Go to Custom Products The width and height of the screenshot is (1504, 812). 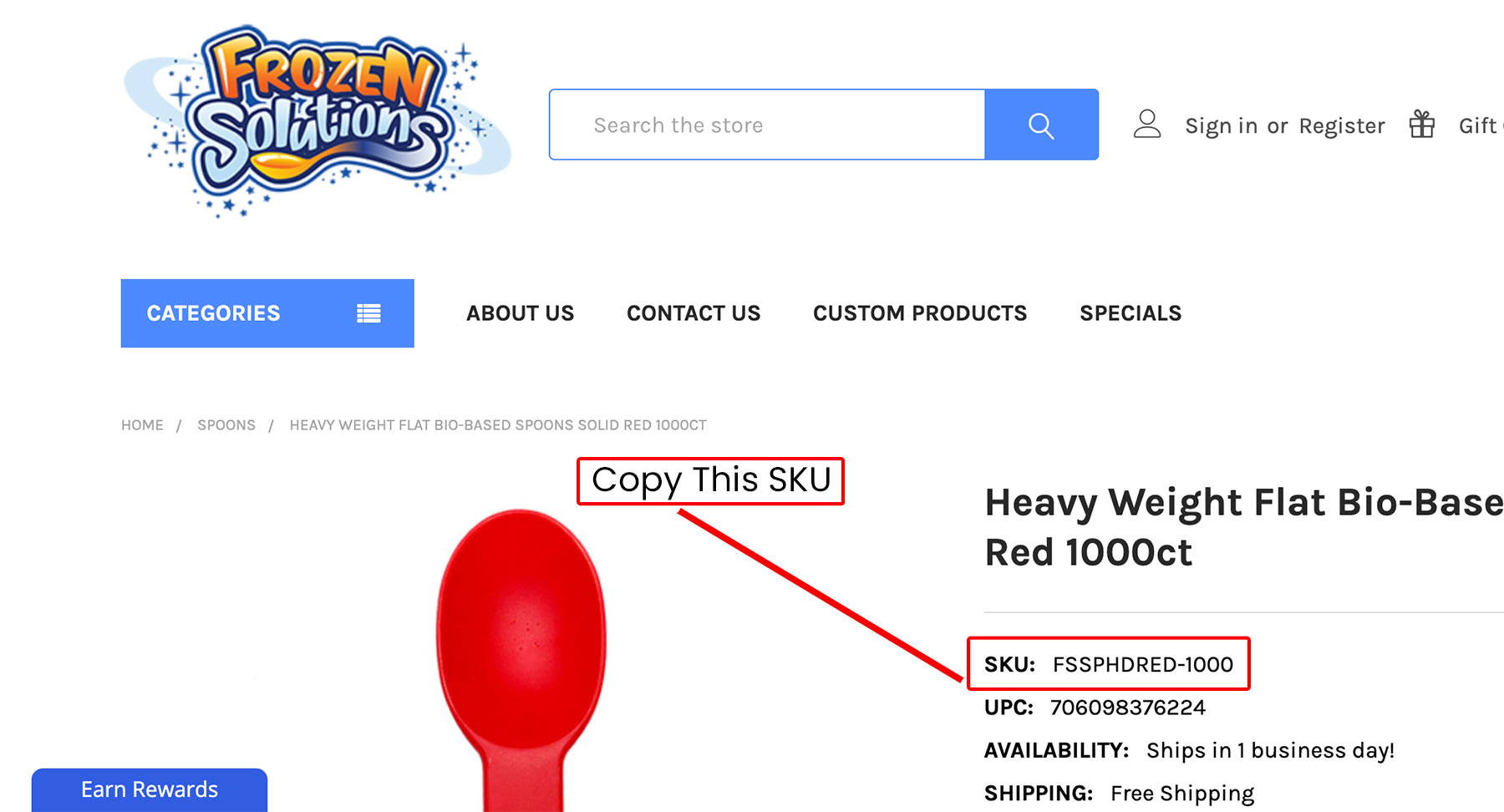920,313
